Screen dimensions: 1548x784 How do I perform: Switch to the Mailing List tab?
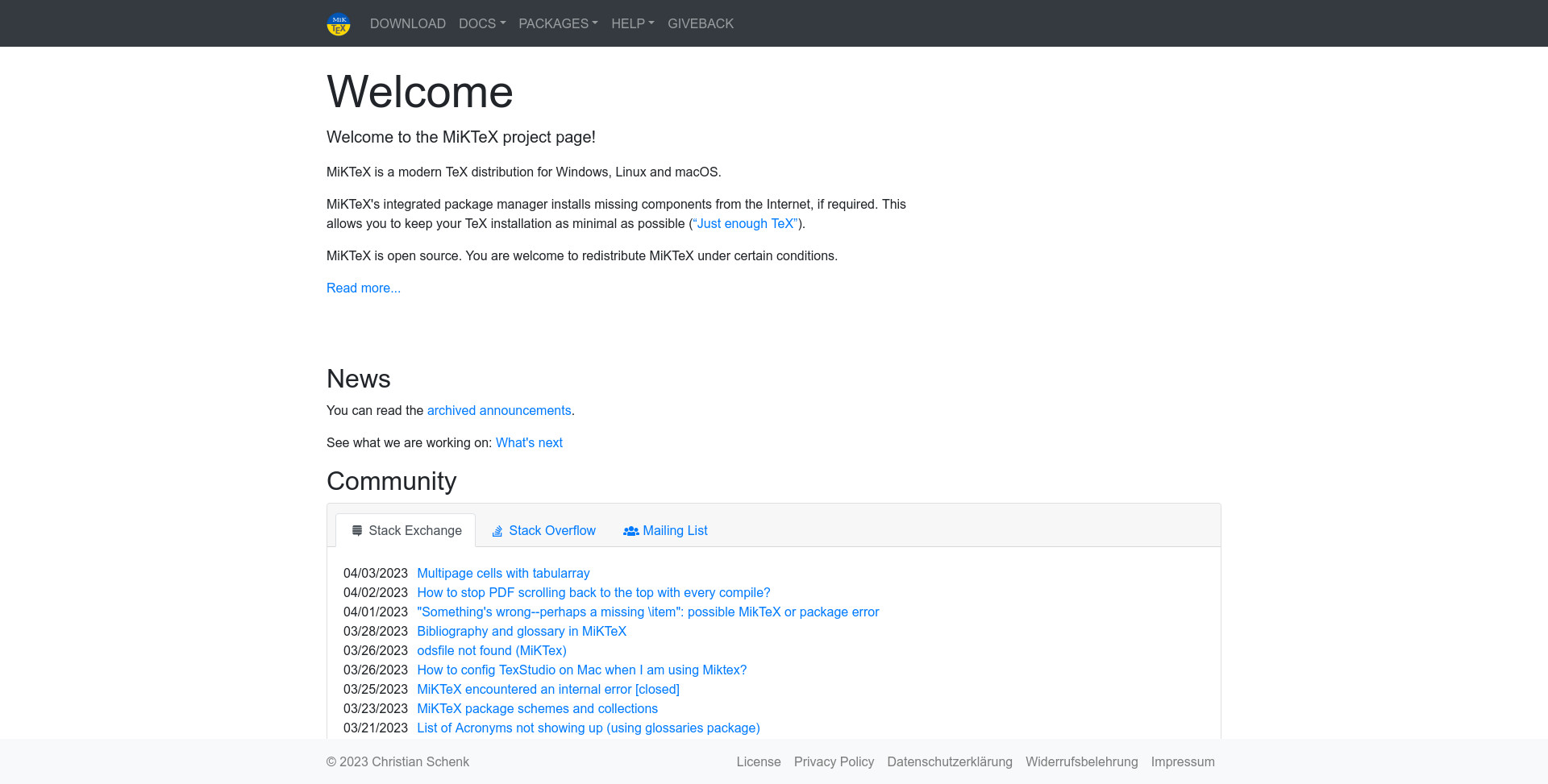pos(675,531)
